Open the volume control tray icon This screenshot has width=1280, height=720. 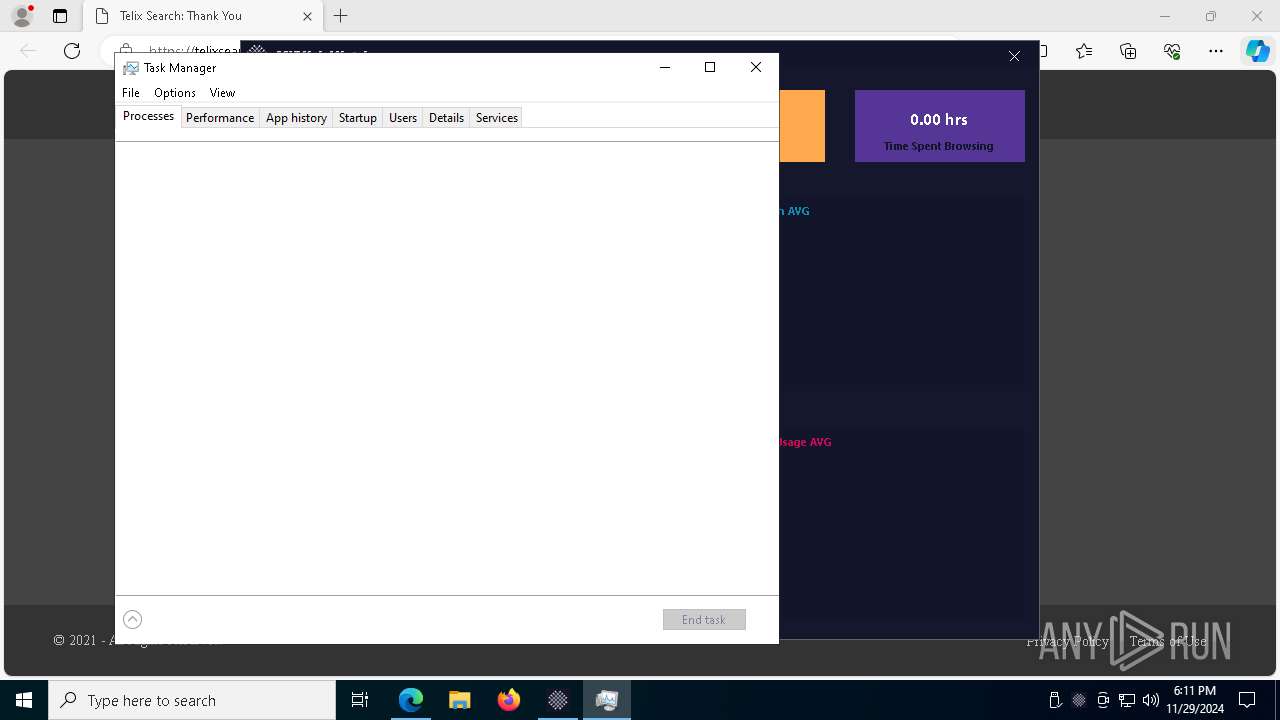1151,700
